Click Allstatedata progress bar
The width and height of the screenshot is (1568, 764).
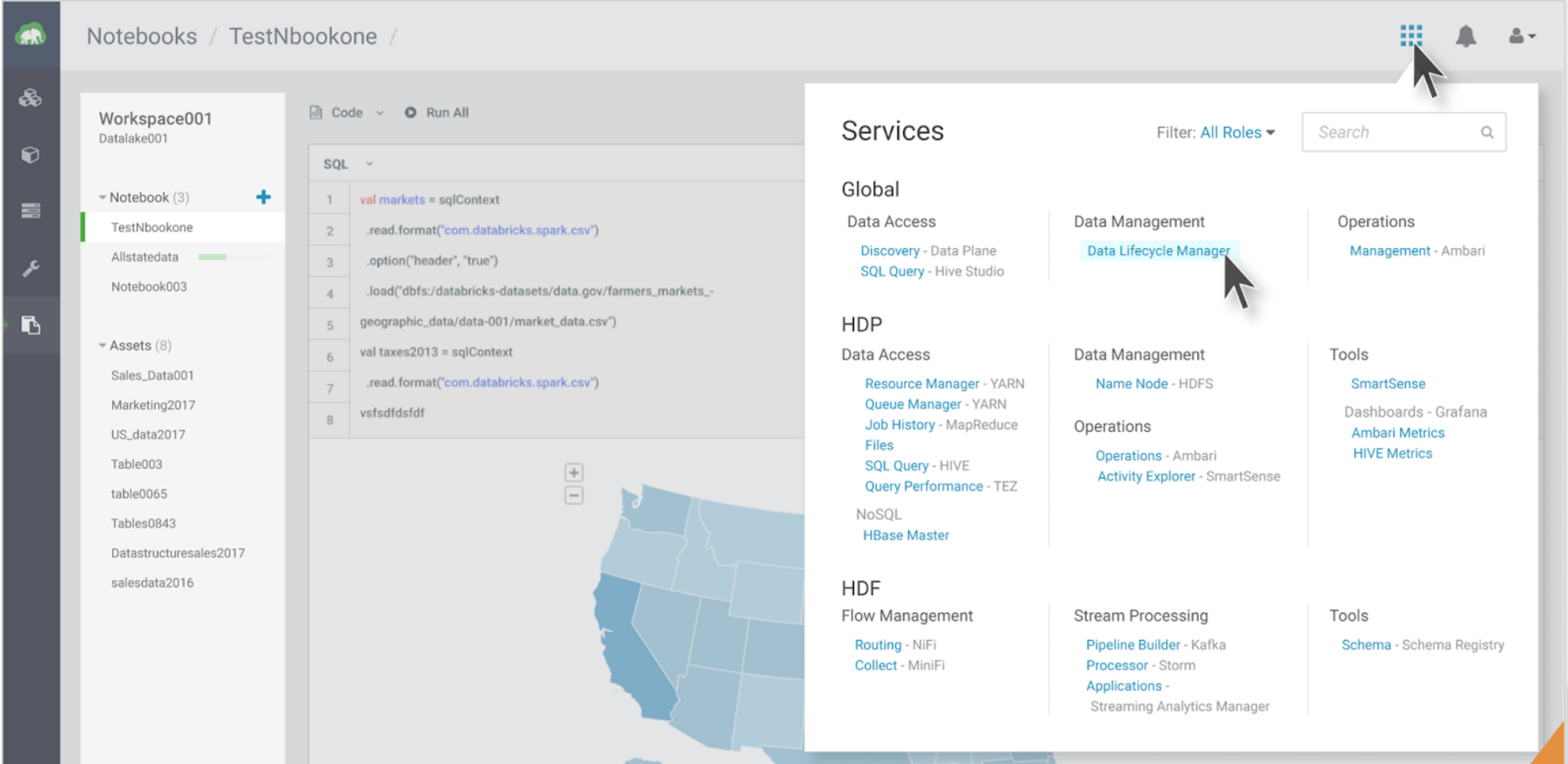pyautogui.click(x=231, y=256)
